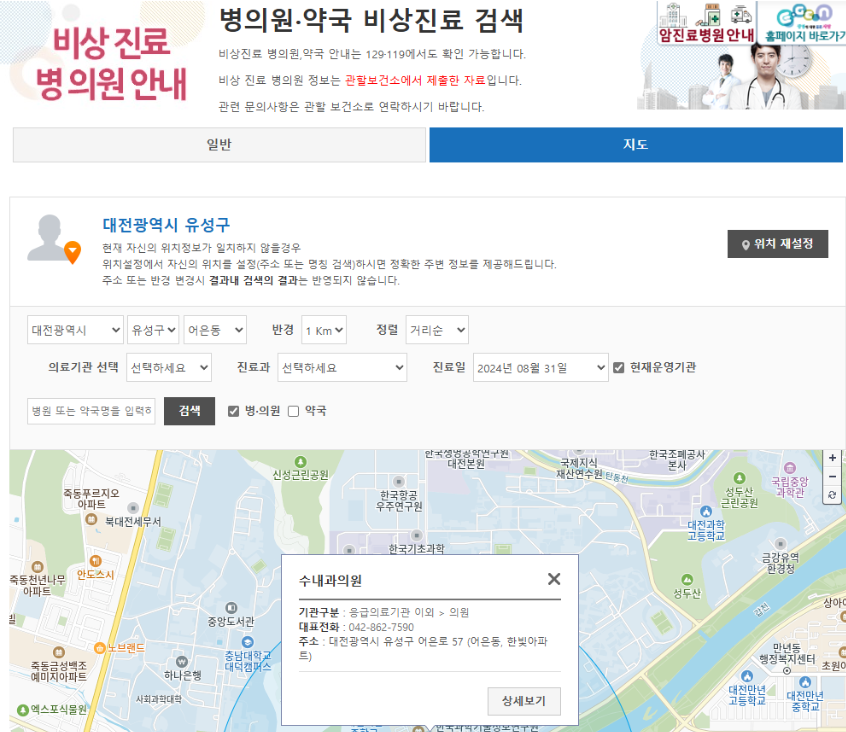Click the 대전만년 고등학교 marker

747,676
